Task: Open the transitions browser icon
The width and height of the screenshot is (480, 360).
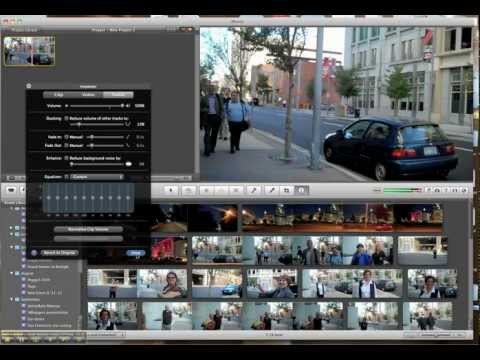Action: [455, 190]
